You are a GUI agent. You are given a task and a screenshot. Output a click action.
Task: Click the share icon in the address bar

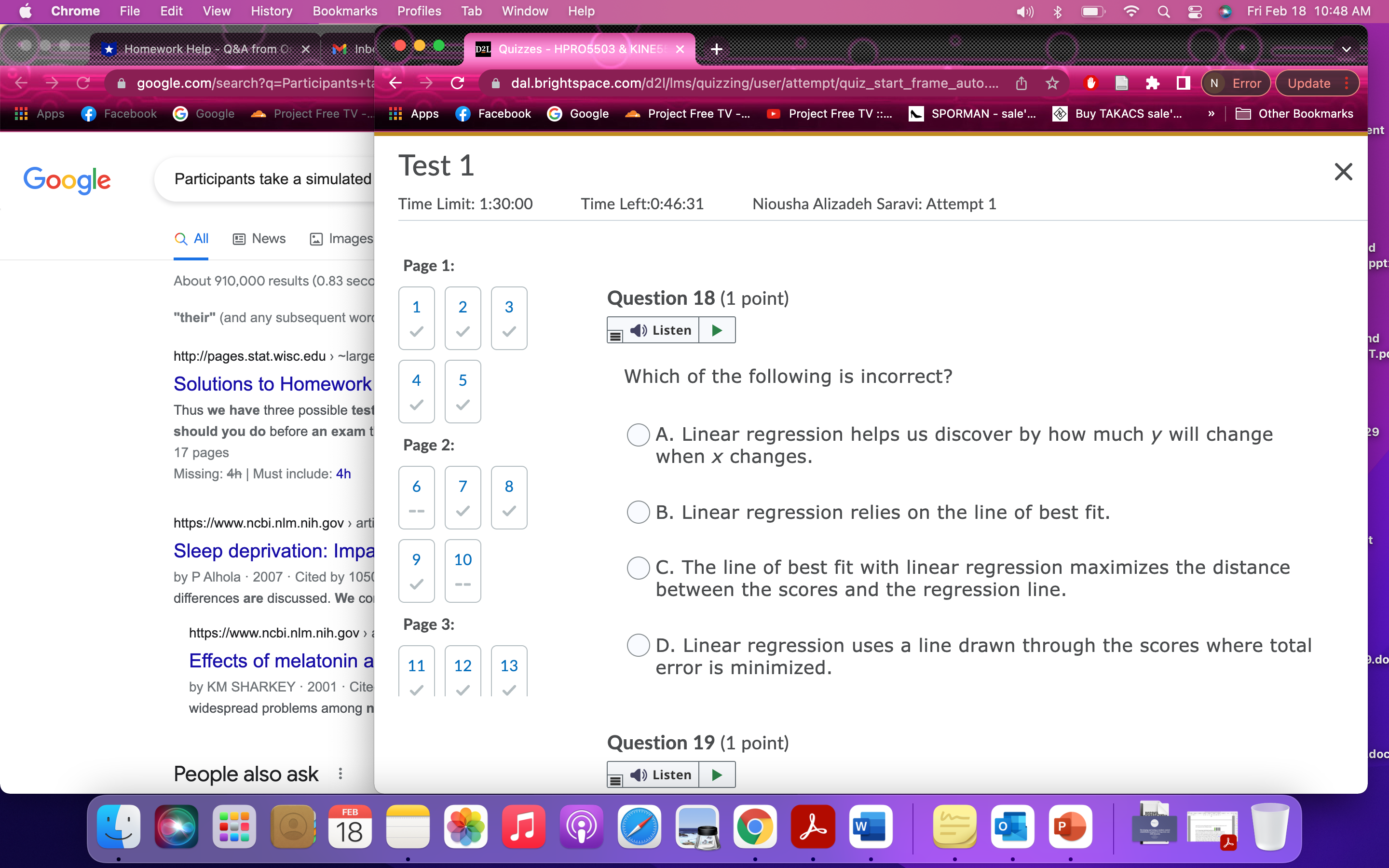tap(1021, 82)
